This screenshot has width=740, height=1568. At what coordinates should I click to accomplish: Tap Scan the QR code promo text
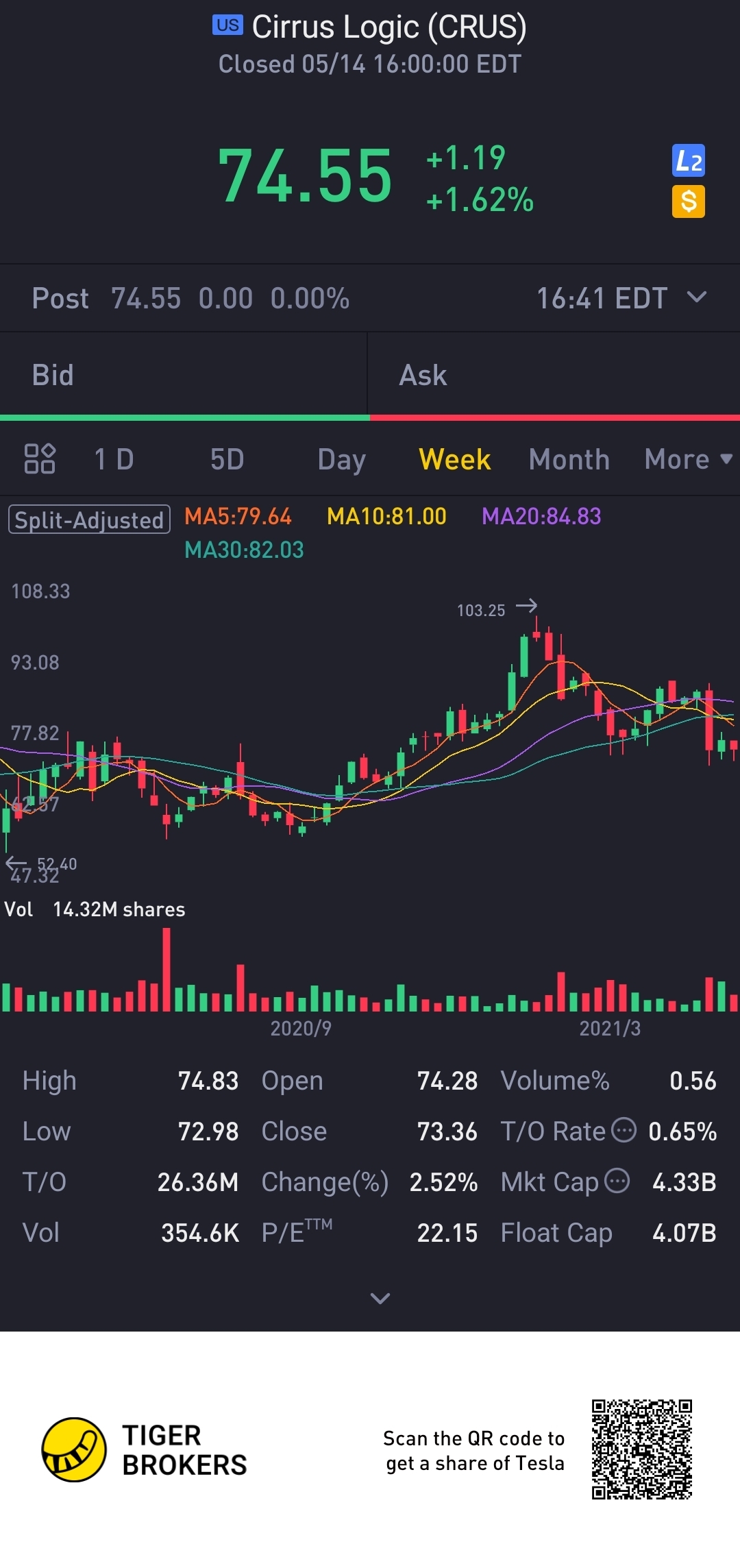[x=474, y=1450]
